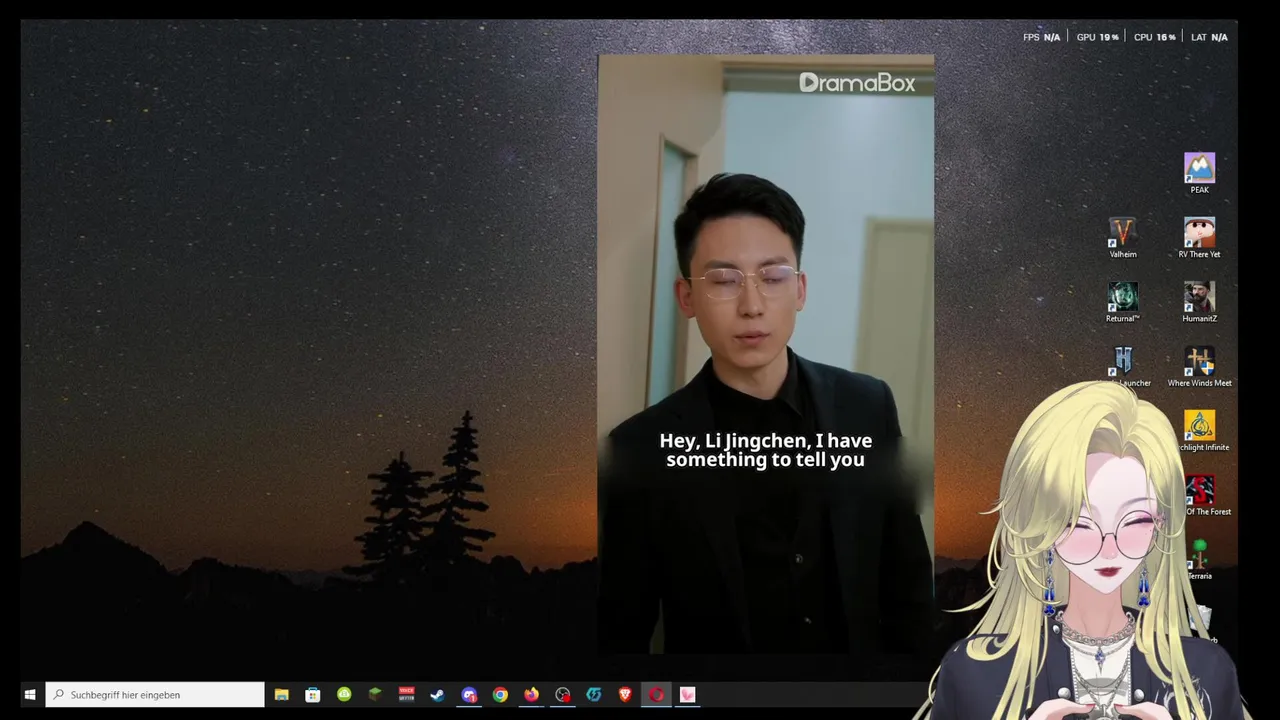1280x720 pixels.
Task: Click the 'GPU 19%' overlay readout
Action: click(1097, 37)
